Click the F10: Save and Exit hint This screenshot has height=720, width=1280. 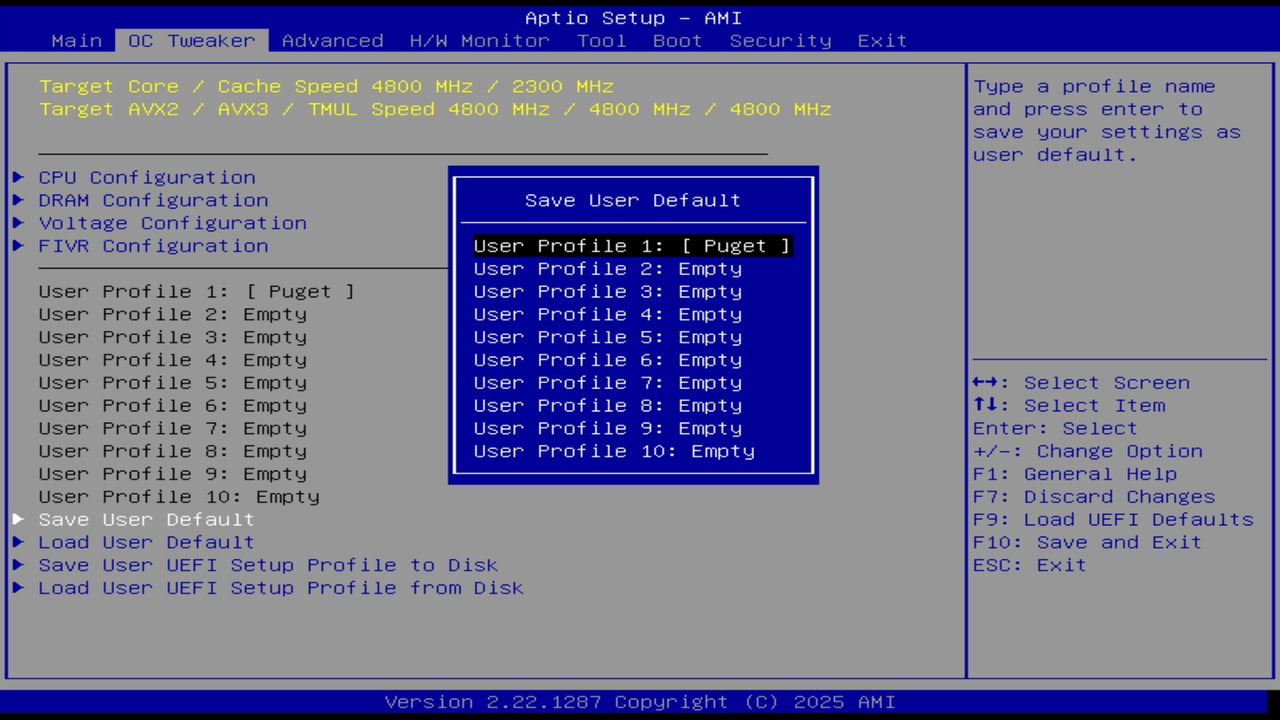1088,542
